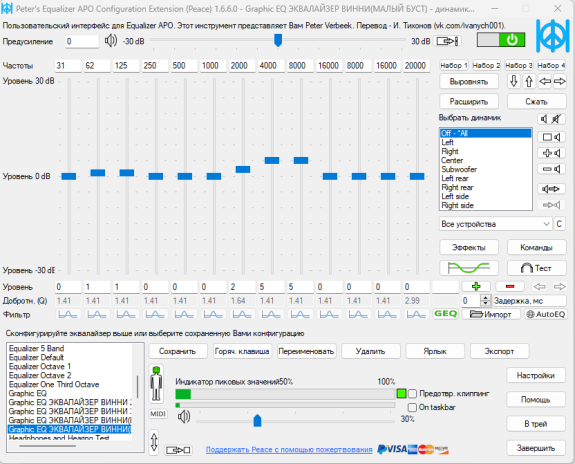Screen dimensions: 575x464
Task: Click the Расширить button
Action: click(469, 101)
